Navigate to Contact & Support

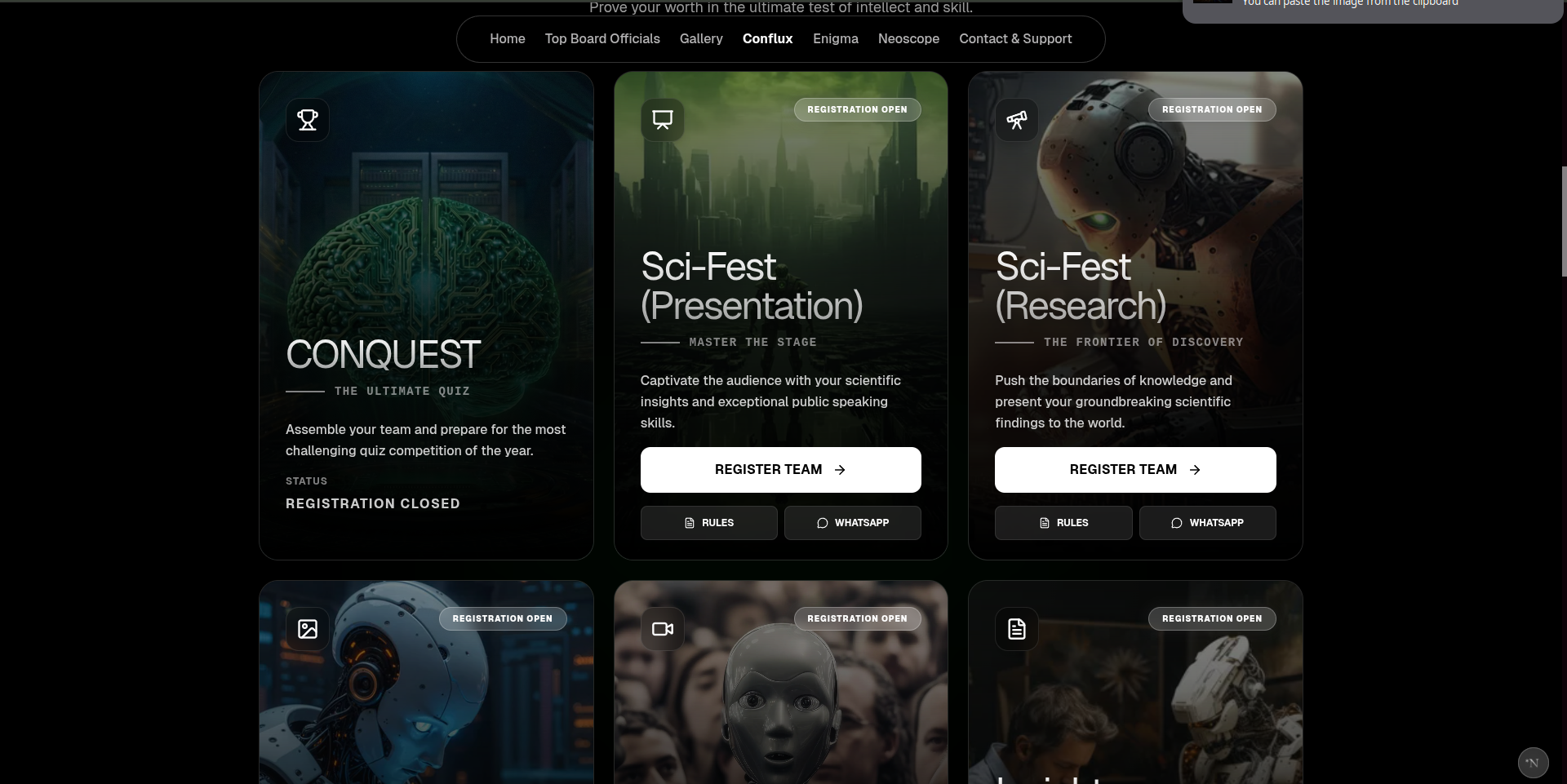(1015, 38)
